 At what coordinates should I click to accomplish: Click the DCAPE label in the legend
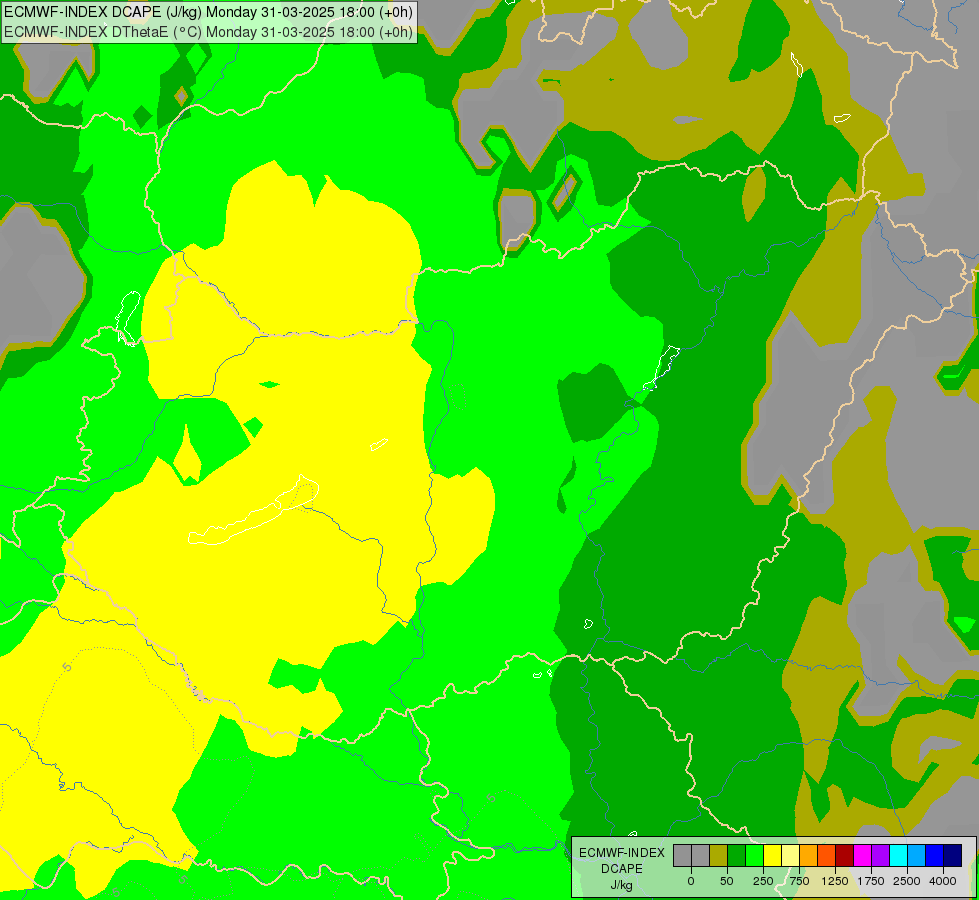(622, 869)
